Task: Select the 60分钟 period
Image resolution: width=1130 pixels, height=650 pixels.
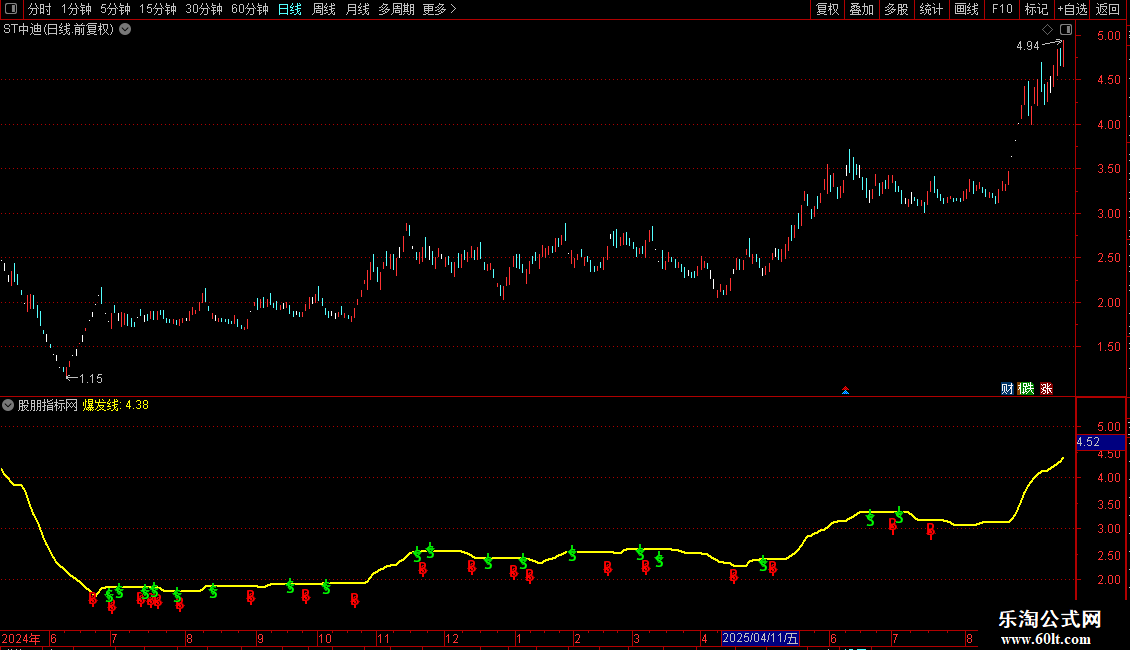Action: tap(249, 9)
